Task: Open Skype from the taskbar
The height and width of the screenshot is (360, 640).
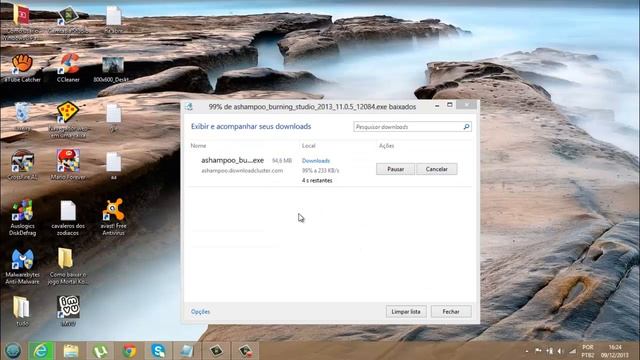Action: [x=158, y=351]
